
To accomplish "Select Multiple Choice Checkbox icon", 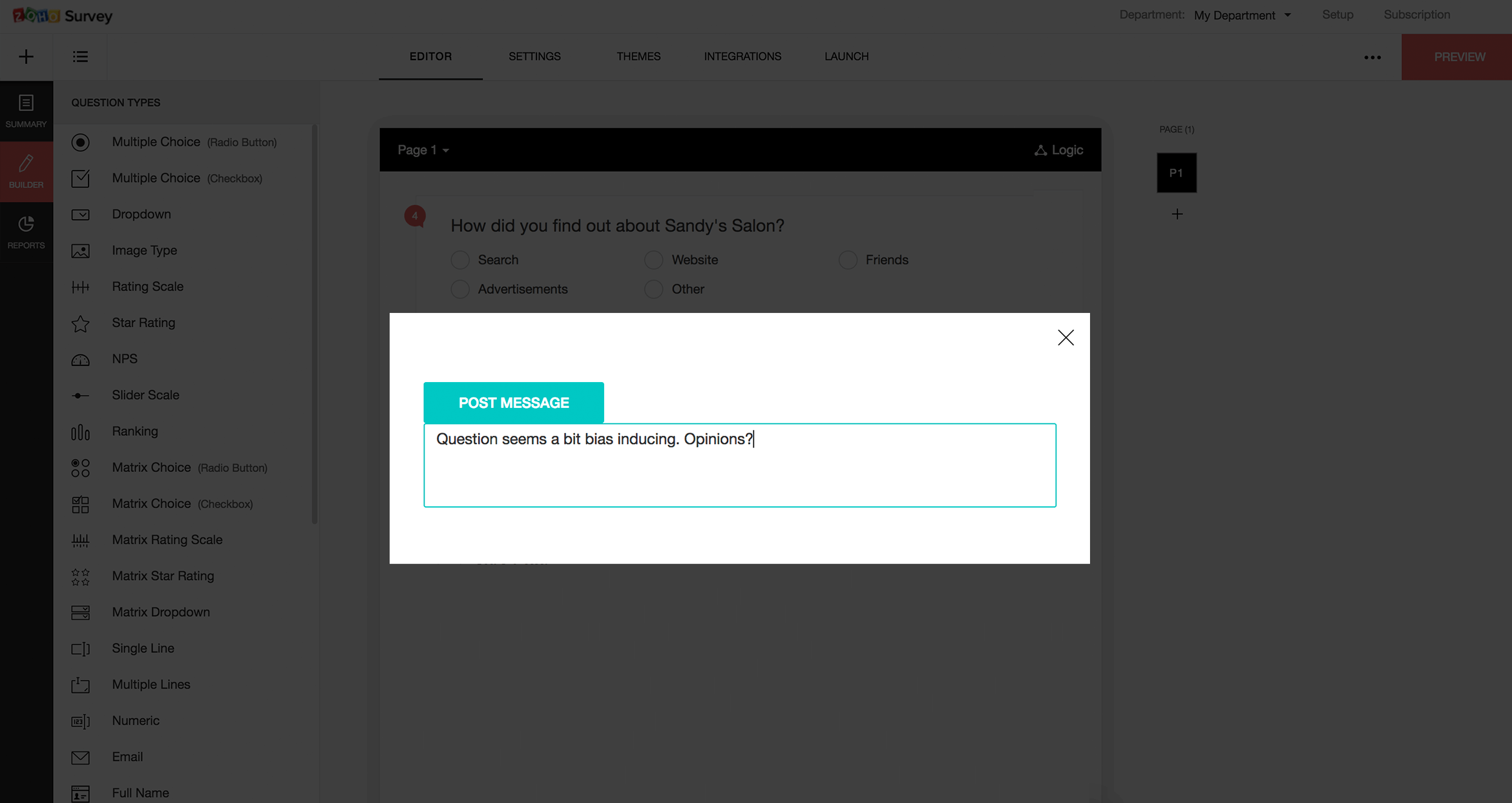I will (80, 178).
